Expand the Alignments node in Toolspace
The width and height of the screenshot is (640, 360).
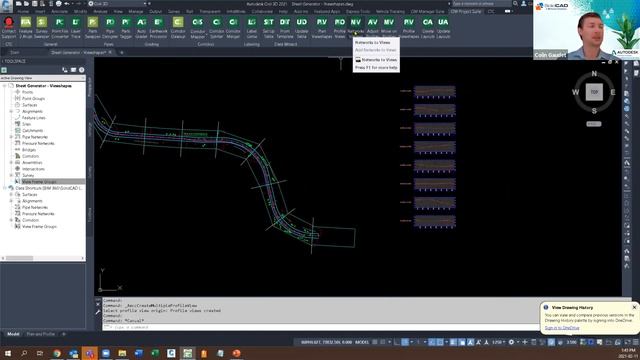point(11,111)
